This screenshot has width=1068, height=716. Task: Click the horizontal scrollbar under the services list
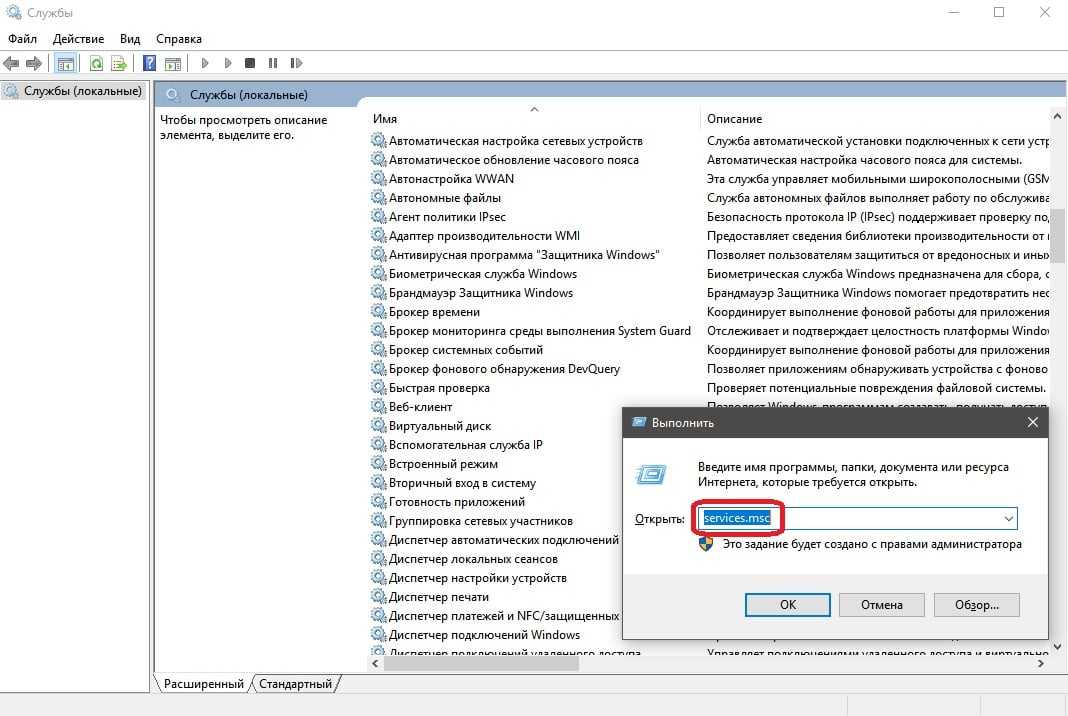(x=481, y=663)
